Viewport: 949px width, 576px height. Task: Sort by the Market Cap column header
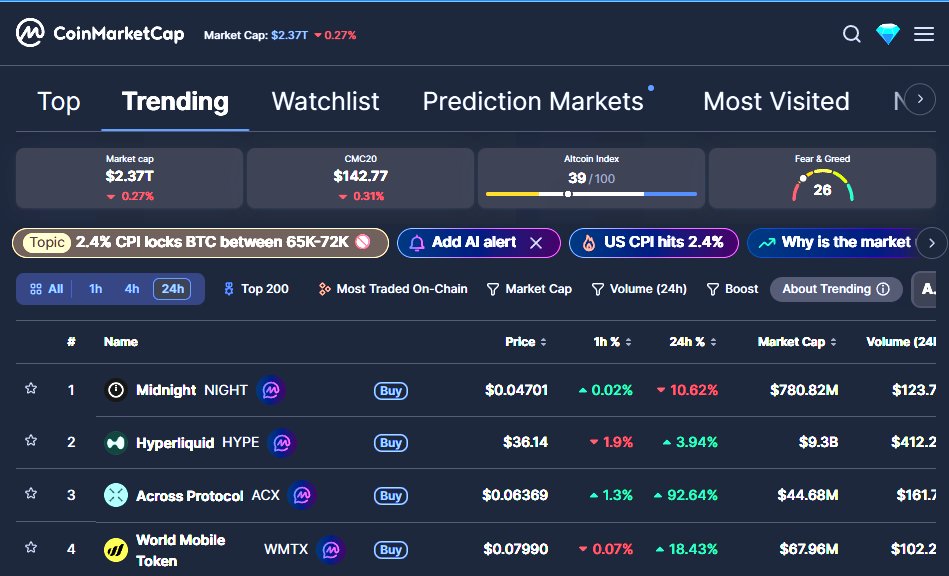[797, 342]
